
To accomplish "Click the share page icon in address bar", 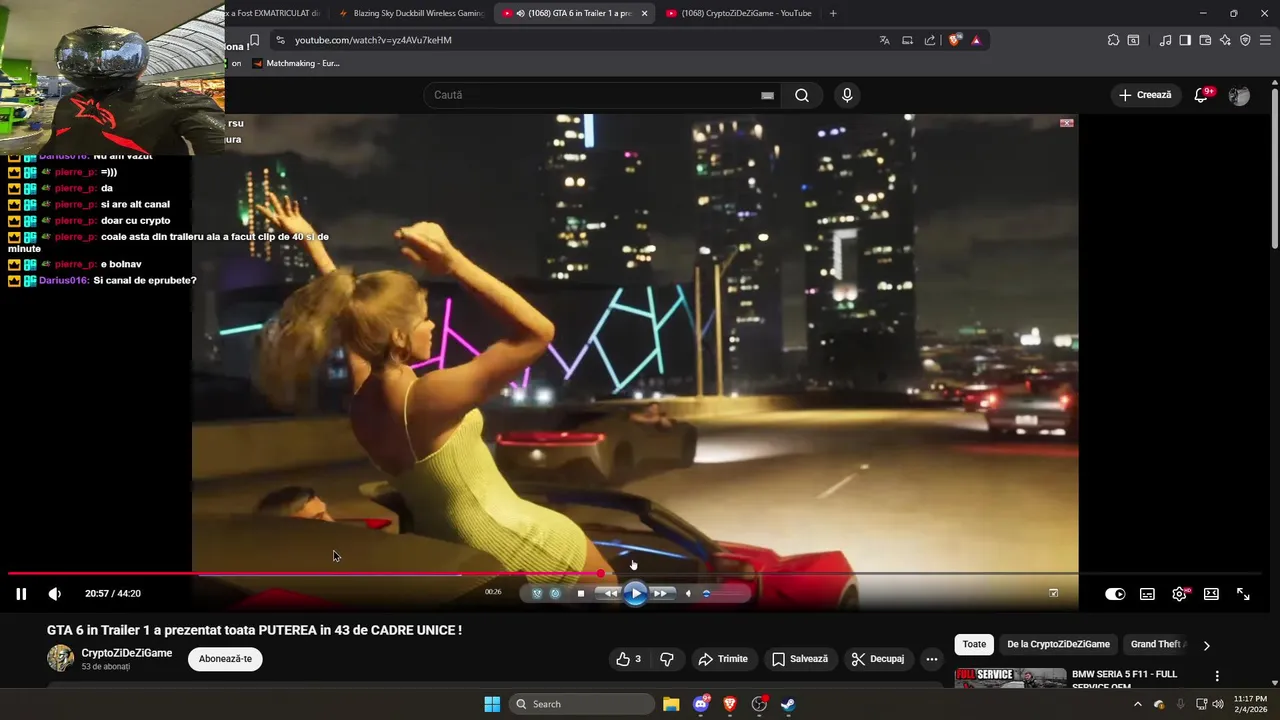I will coord(930,40).
